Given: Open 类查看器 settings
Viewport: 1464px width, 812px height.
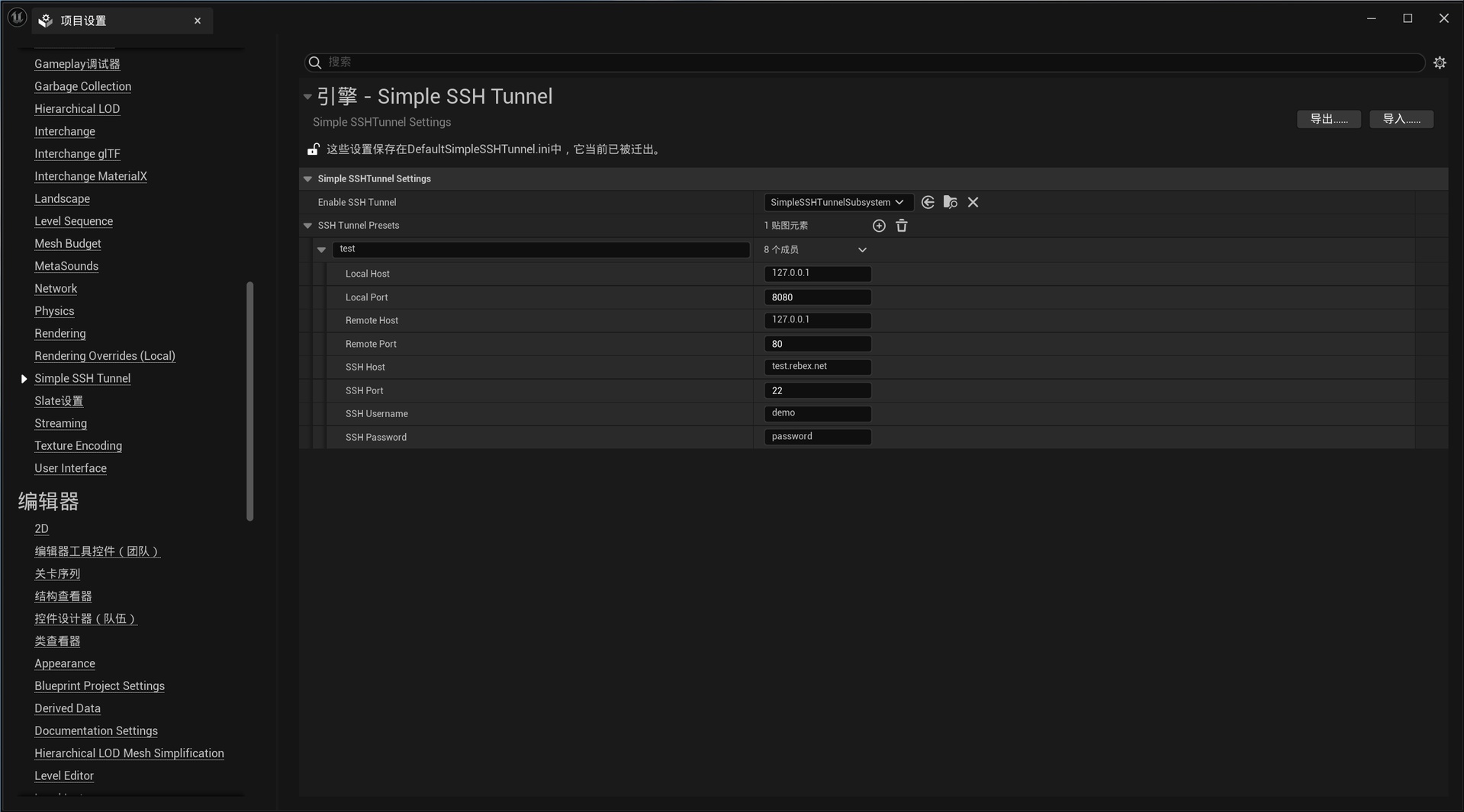Looking at the screenshot, I should point(57,641).
